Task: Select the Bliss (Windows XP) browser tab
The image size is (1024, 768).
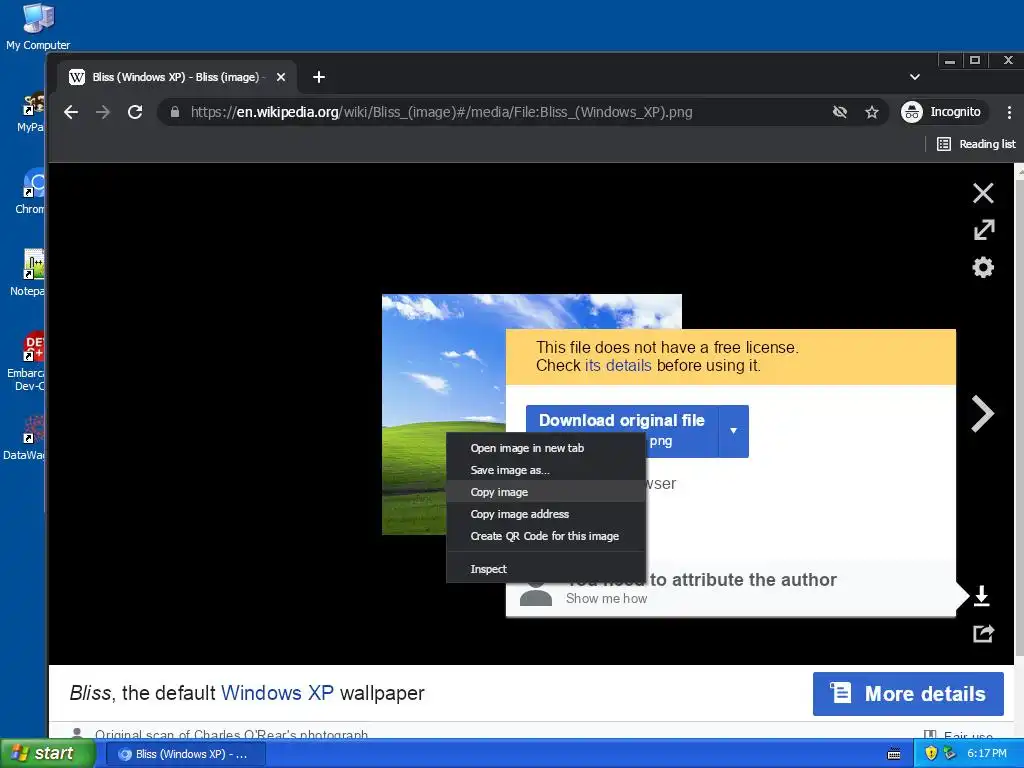Action: coord(175,77)
